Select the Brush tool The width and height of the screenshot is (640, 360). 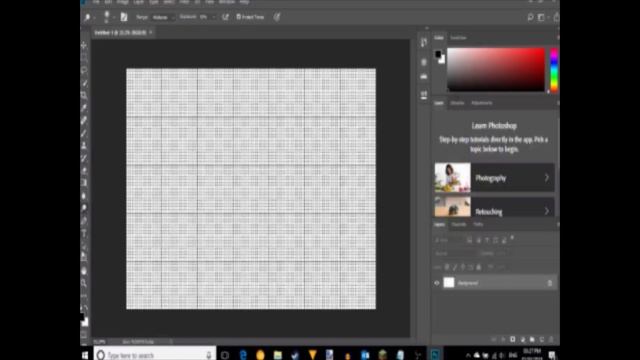tap(84, 133)
